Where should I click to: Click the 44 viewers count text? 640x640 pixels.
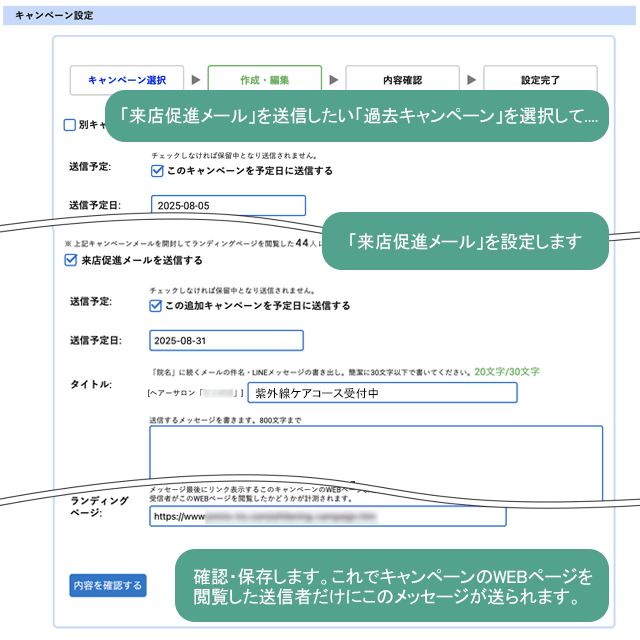click(x=302, y=243)
